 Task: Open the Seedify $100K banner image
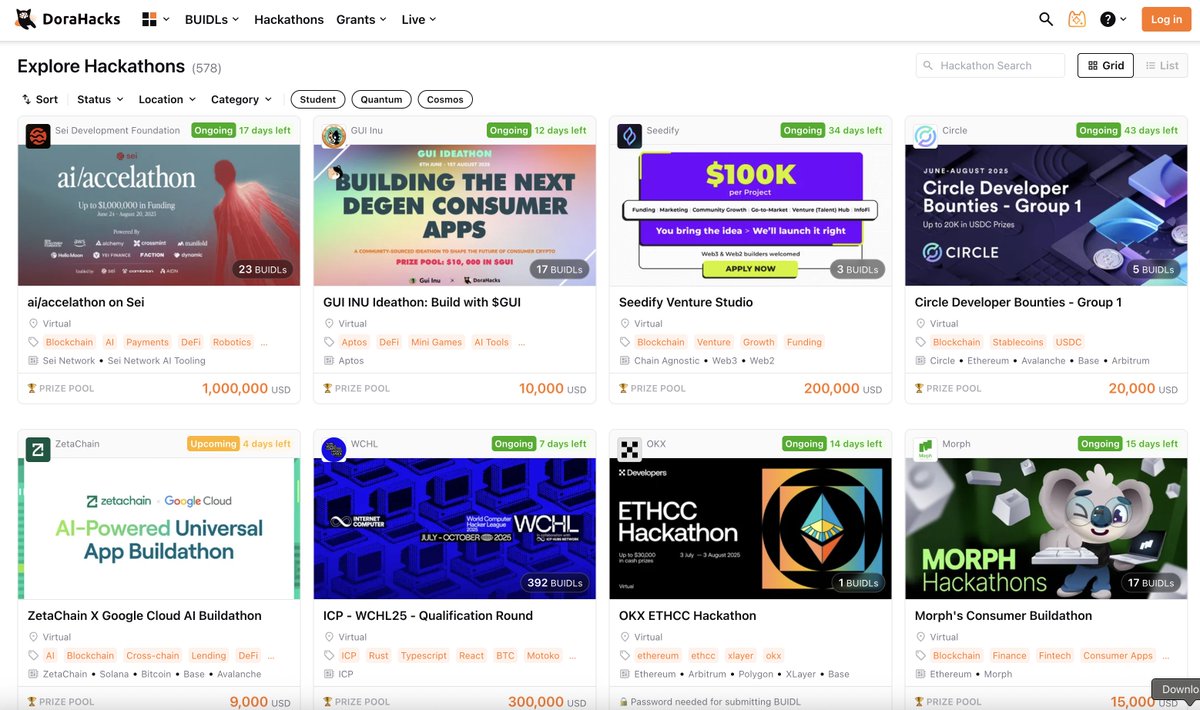click(750, 215)
